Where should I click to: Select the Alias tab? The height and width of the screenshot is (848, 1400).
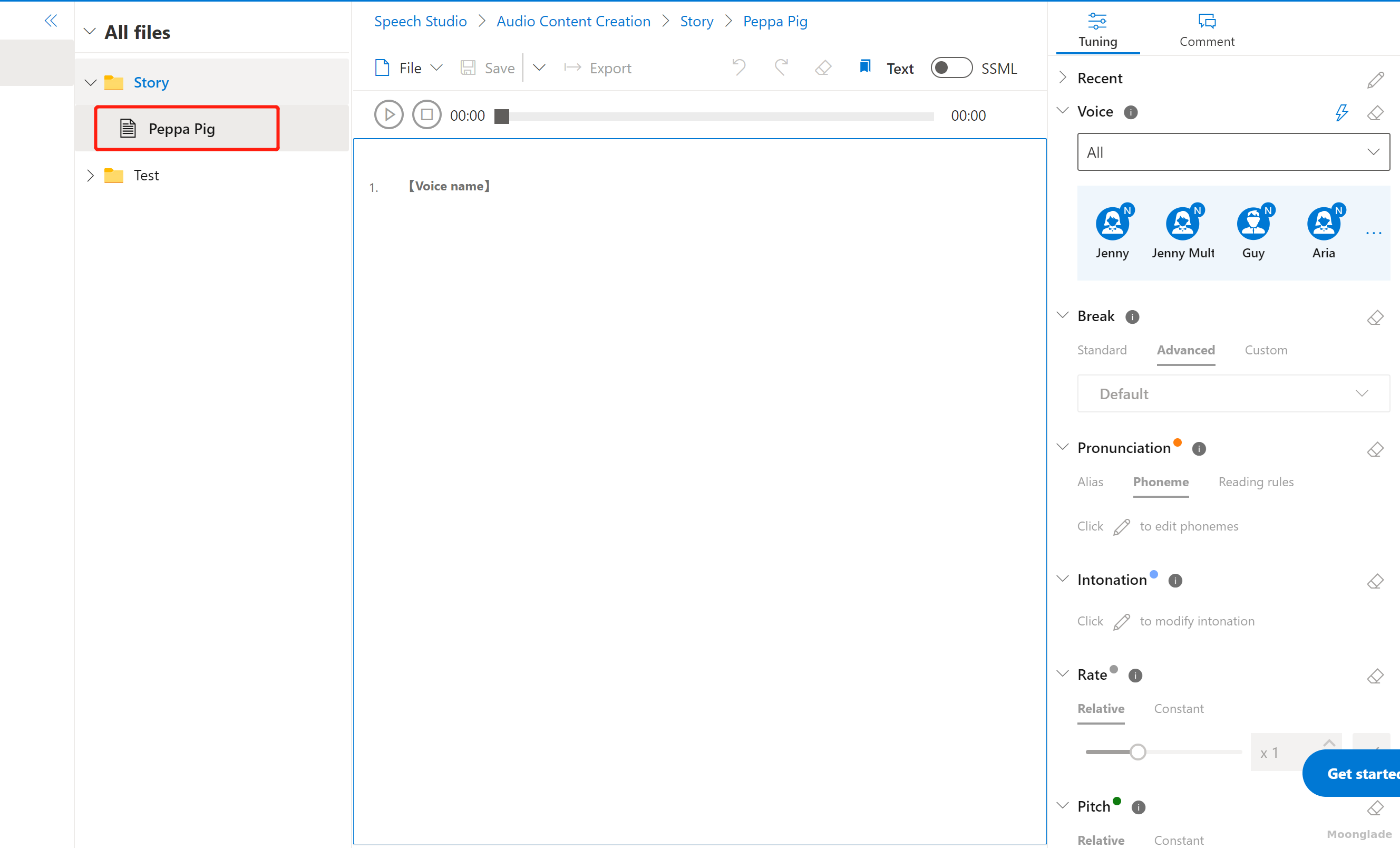tap(1090, 482)
